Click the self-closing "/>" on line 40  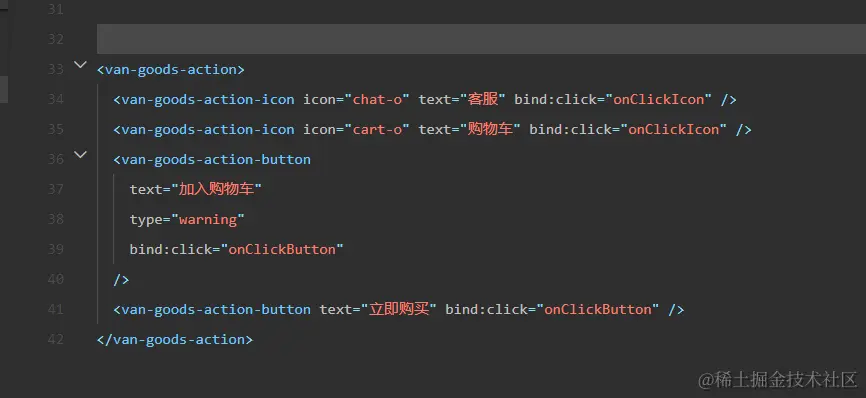(121, 279)
